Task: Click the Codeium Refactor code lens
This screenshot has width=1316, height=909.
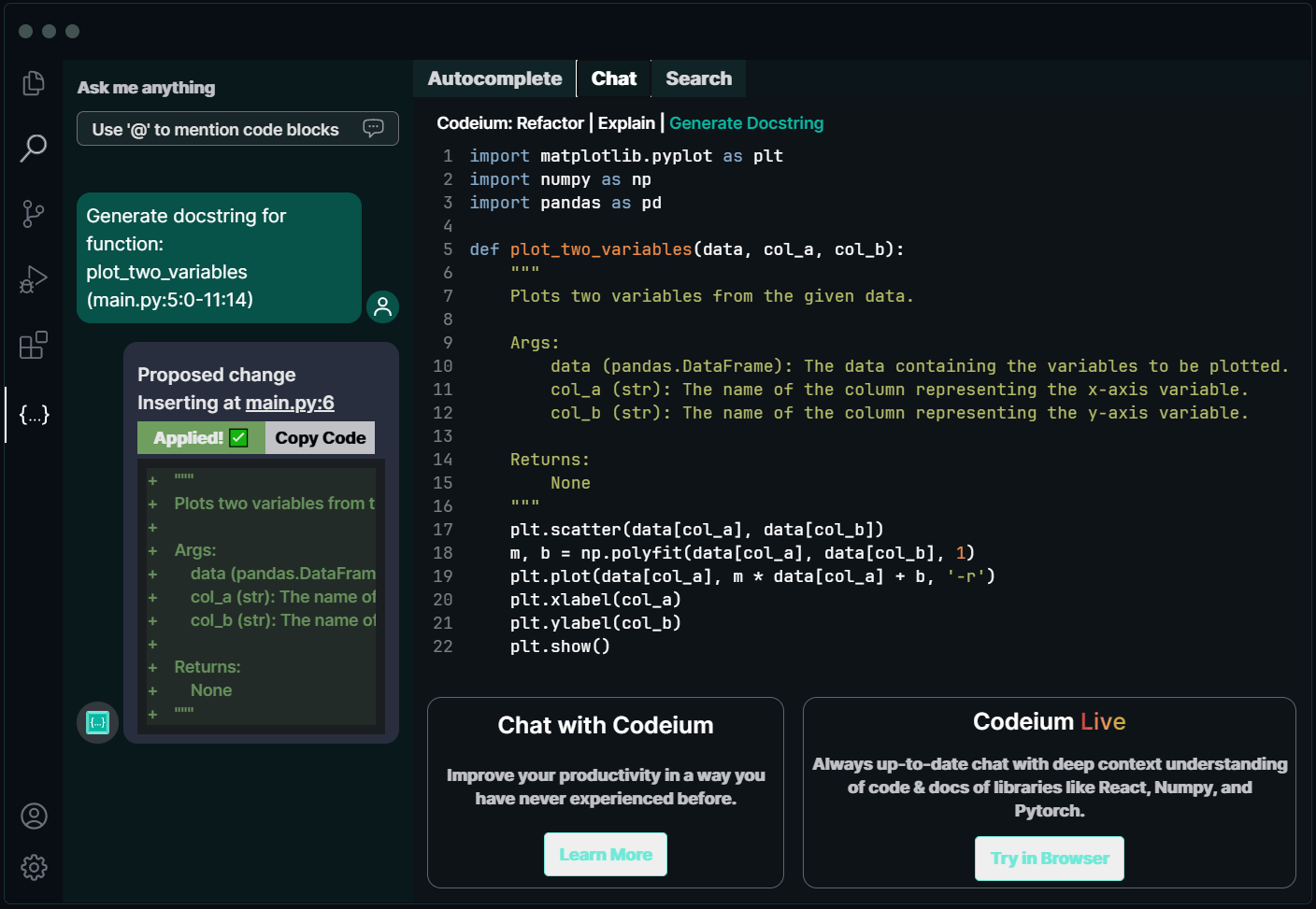Action: 510,123
